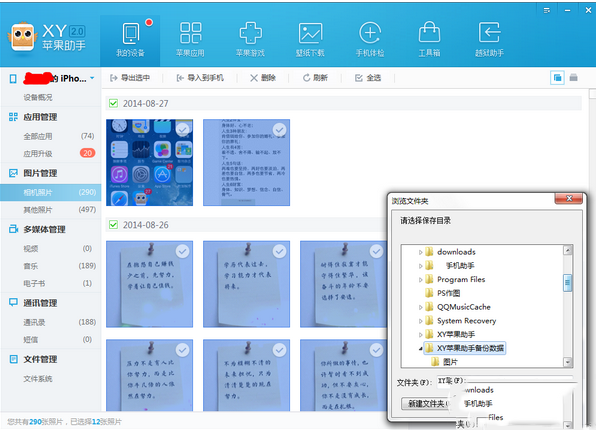
Task: Click the 文件管理 section icon
Action: [13, 359]
